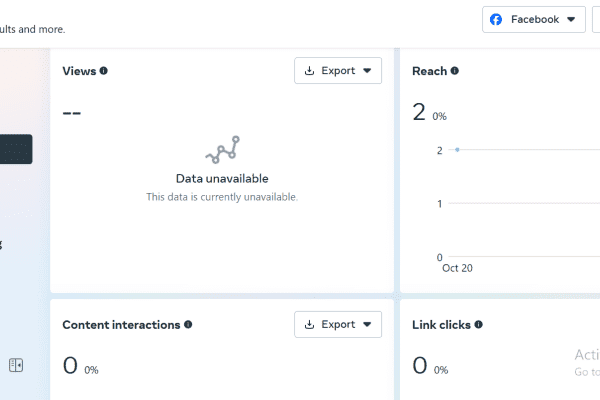Viewport: 600px width, 400px height.
Task: Click the Reach total value 2
Action: click(419, 112)
